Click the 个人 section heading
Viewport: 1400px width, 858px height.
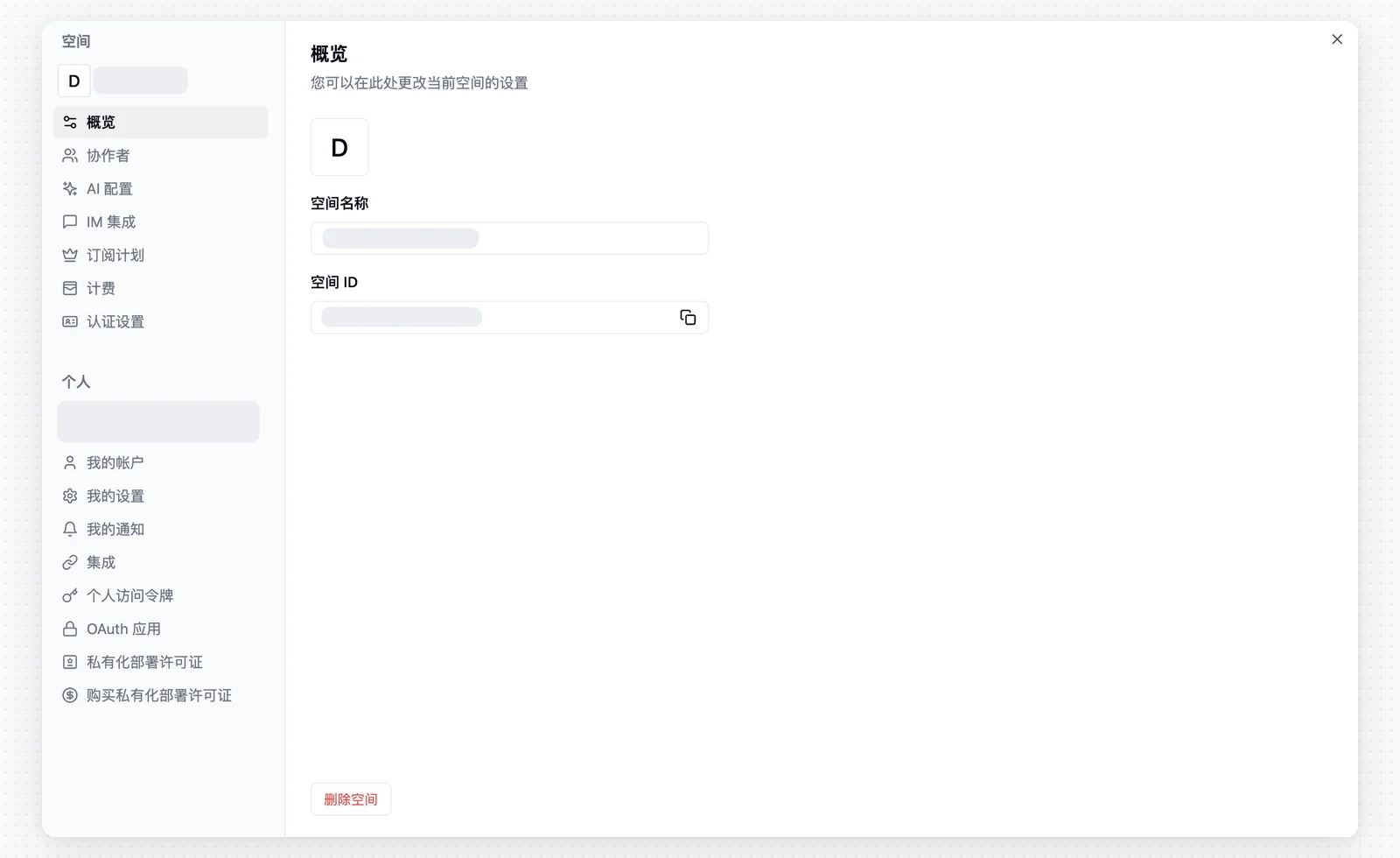(x=76, y=382)
